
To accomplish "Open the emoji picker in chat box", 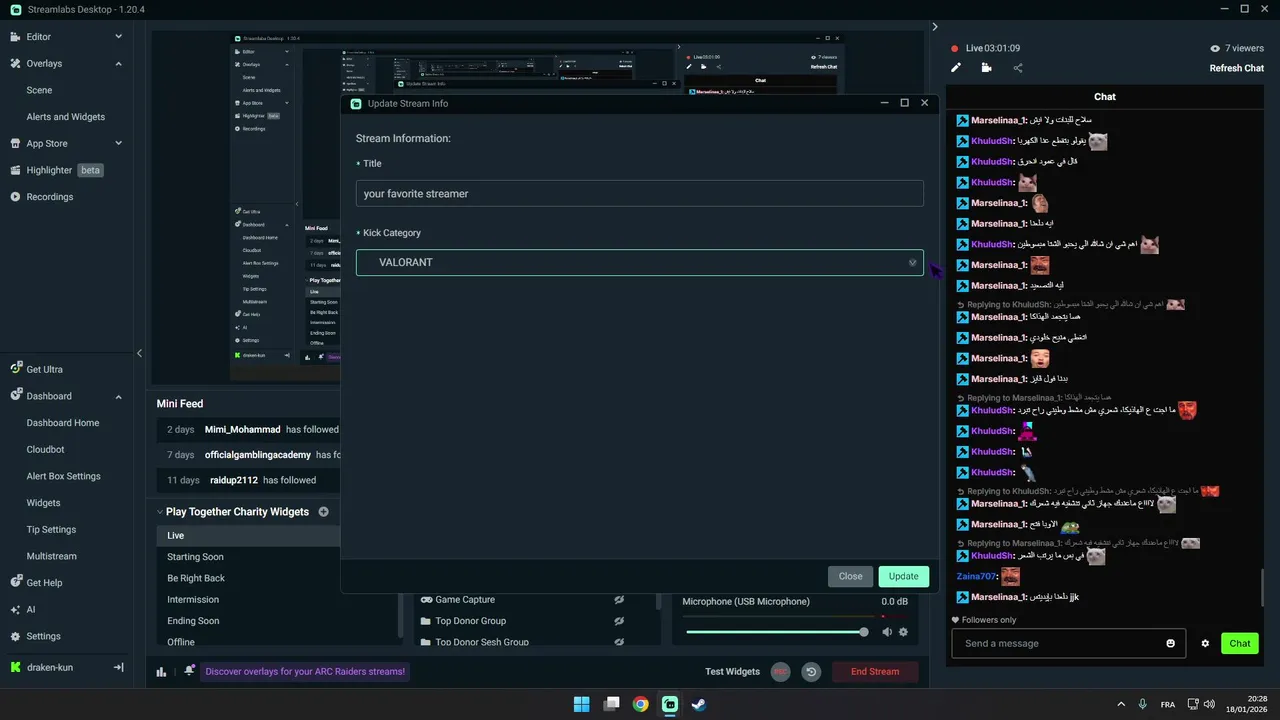I will (x=1171, y=643).
